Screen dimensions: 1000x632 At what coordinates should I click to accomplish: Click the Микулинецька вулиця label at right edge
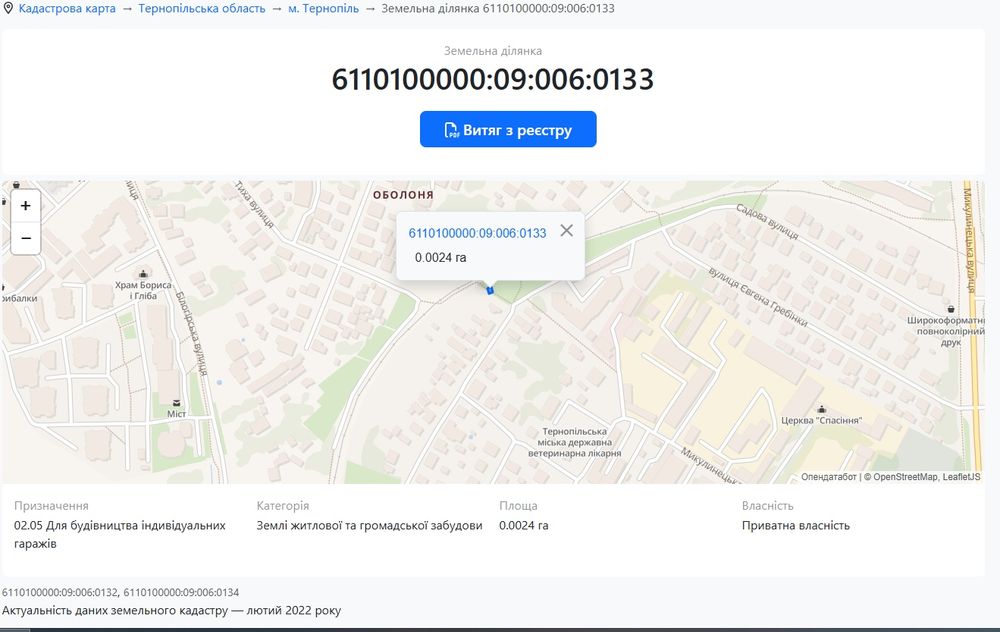[969, 240]
